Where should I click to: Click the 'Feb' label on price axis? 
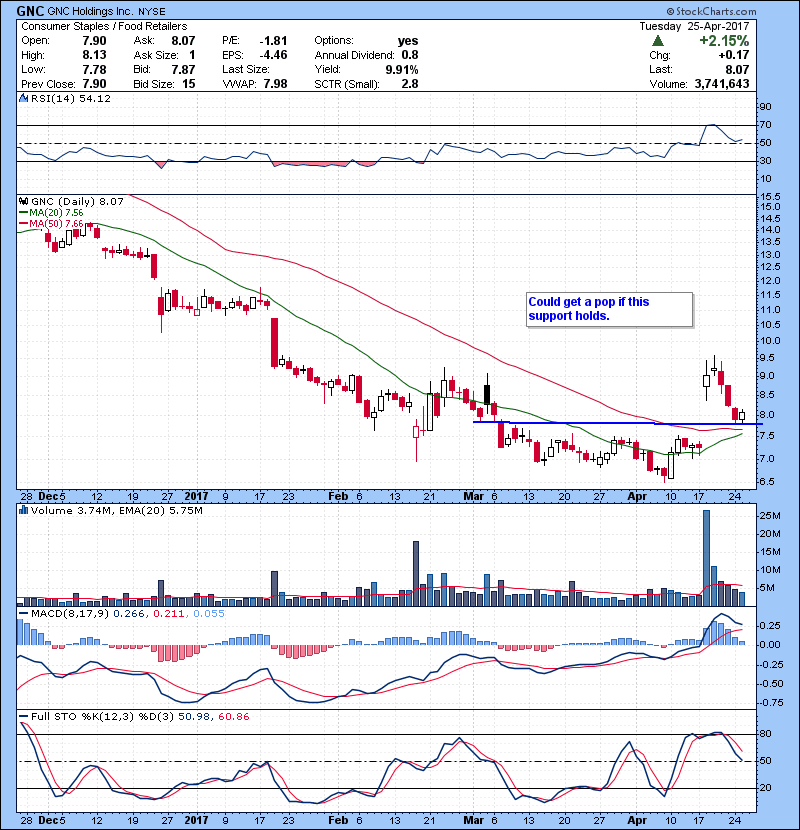338,497
